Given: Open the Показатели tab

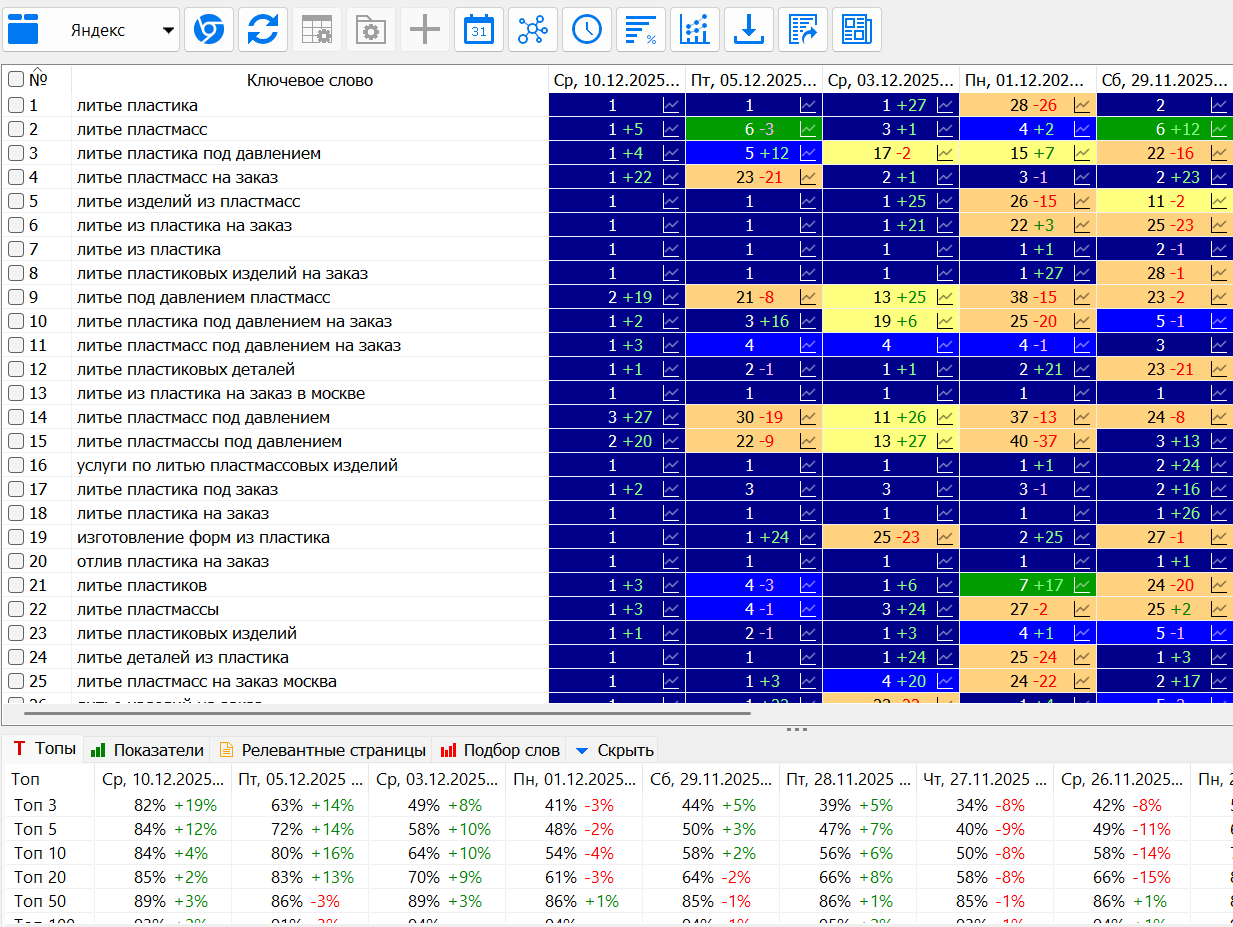Looking at the screenshot, I should (x=147, y=750).
